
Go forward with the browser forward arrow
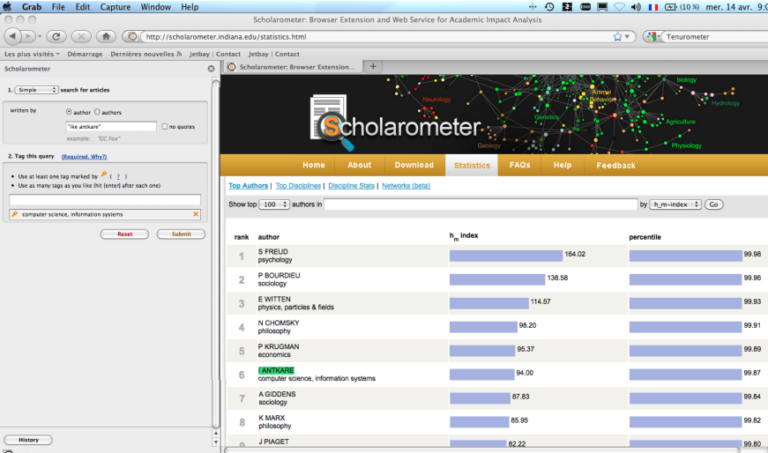coord(28,36)
